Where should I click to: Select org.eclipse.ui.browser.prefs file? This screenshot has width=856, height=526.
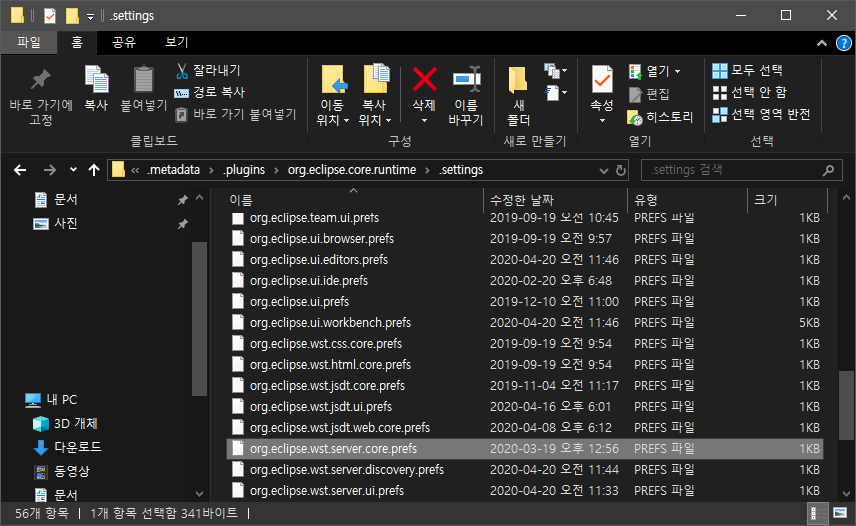(x=525, y=238)
